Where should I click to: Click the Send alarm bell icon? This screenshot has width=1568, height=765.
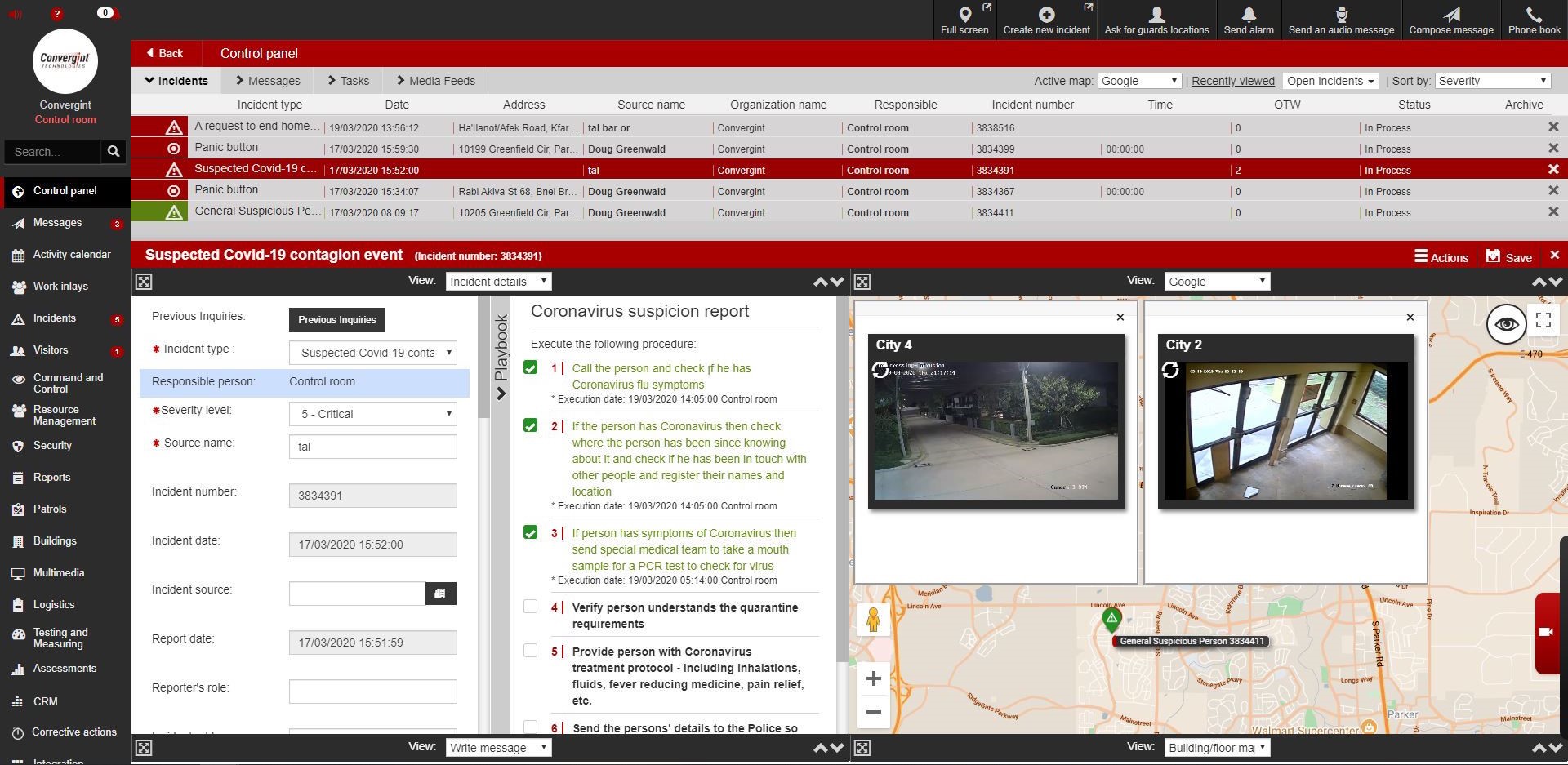click(1248, 15)
